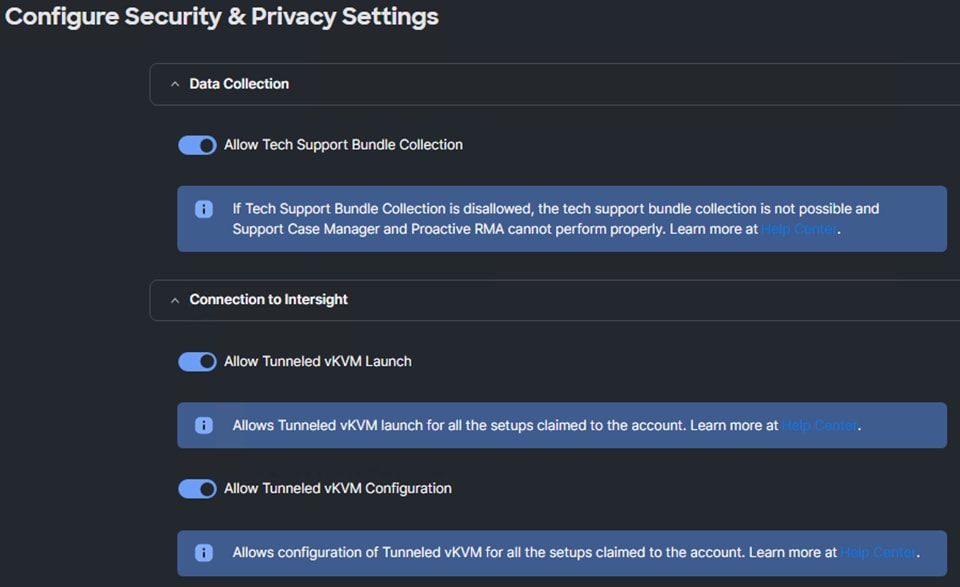Screen dimensions: 960x587
Task: Click Allow Tunneled vKVM Launch label
Action: (x=318, y=362)
